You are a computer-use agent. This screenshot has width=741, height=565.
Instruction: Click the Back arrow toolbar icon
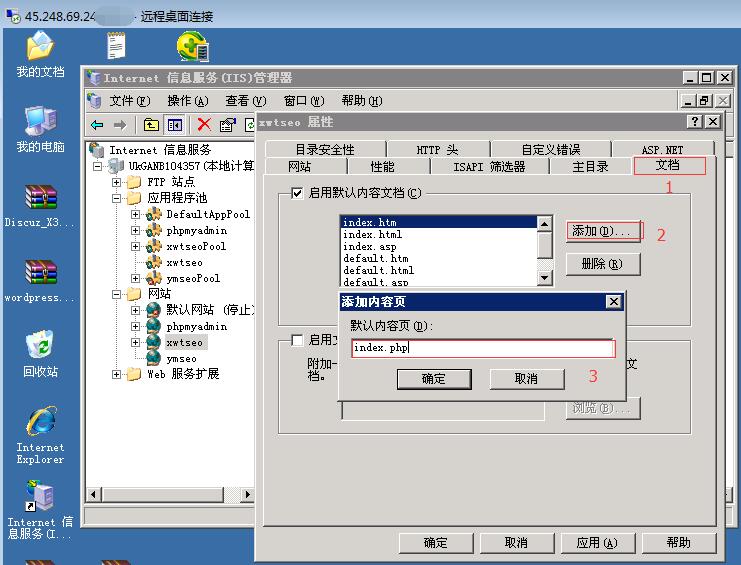[x=97, y=125]
